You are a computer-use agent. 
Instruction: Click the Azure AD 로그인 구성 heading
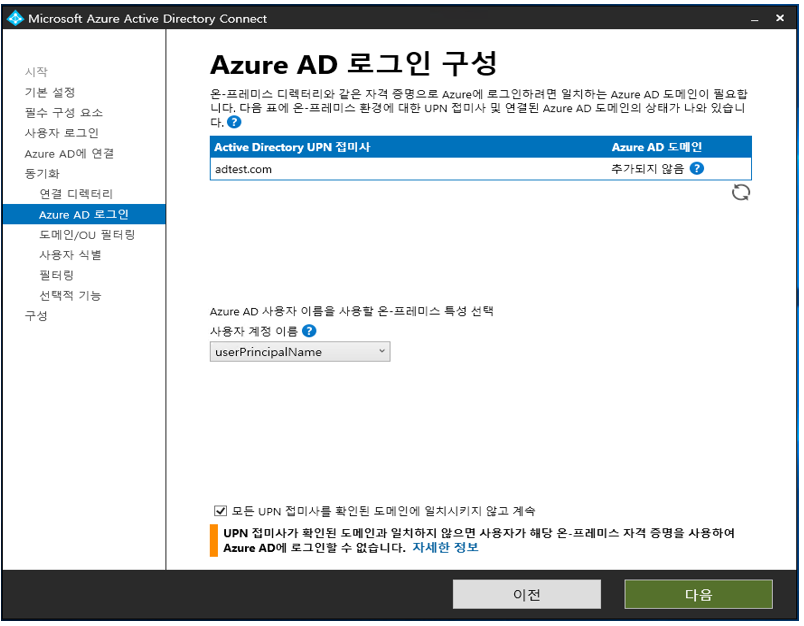click(x=353, y=64)
